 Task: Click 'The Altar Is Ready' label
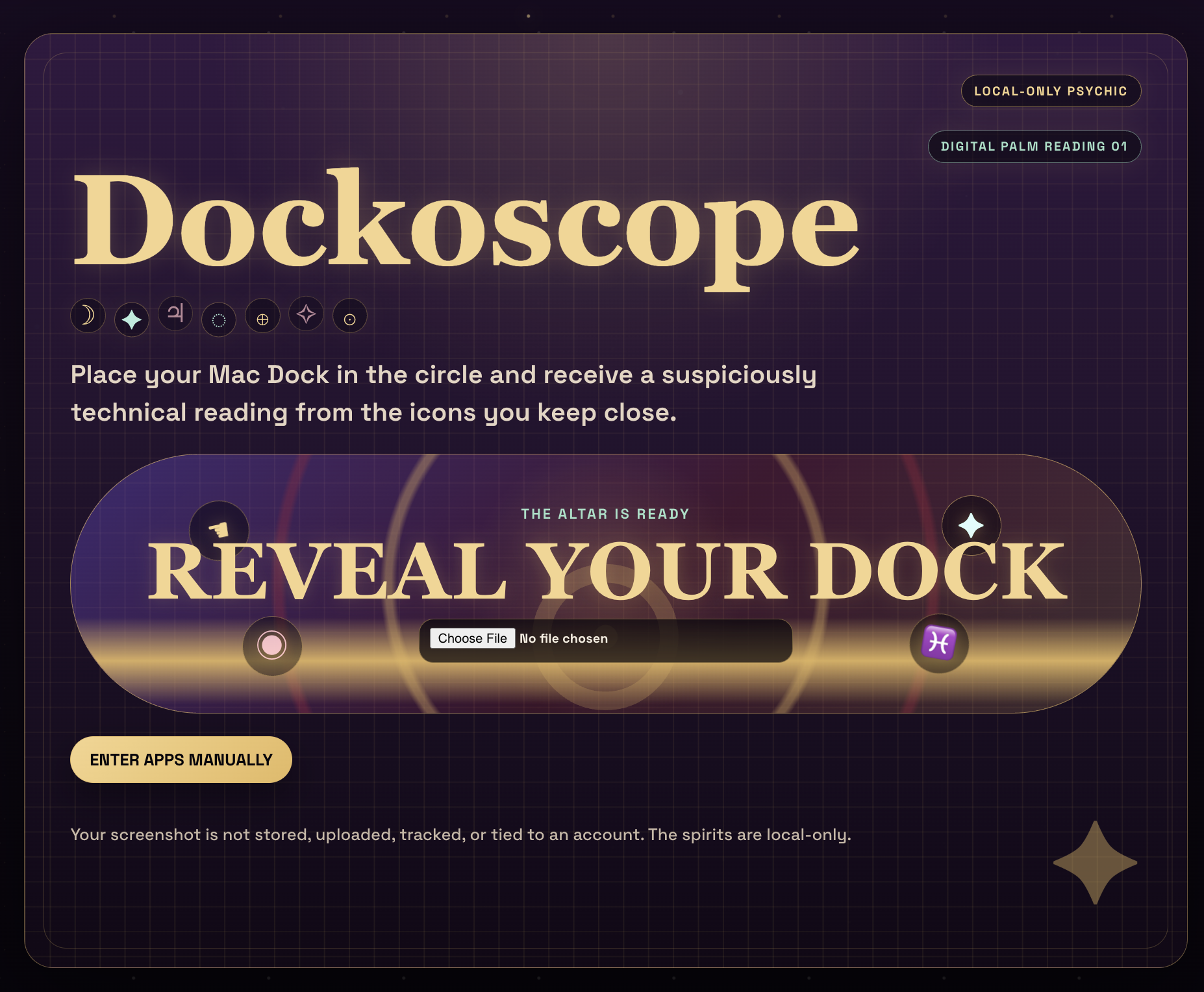605,514
